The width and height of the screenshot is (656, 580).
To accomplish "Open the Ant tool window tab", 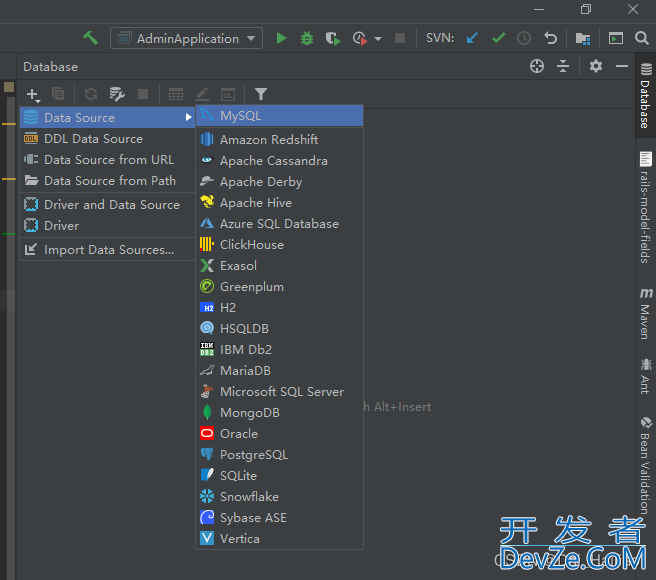I will 646,376.
